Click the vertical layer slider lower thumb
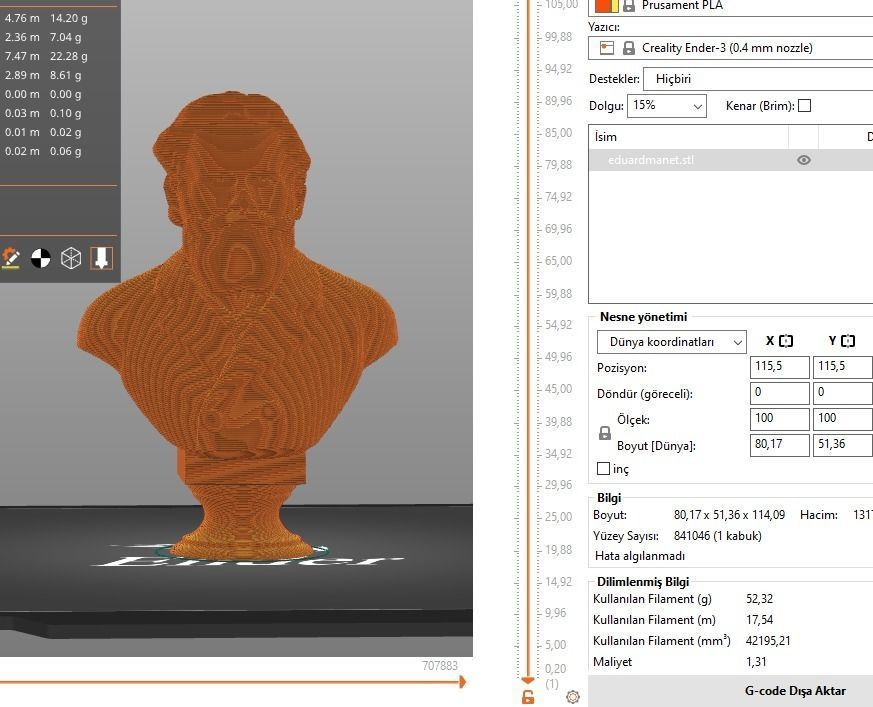 (527, 680)
